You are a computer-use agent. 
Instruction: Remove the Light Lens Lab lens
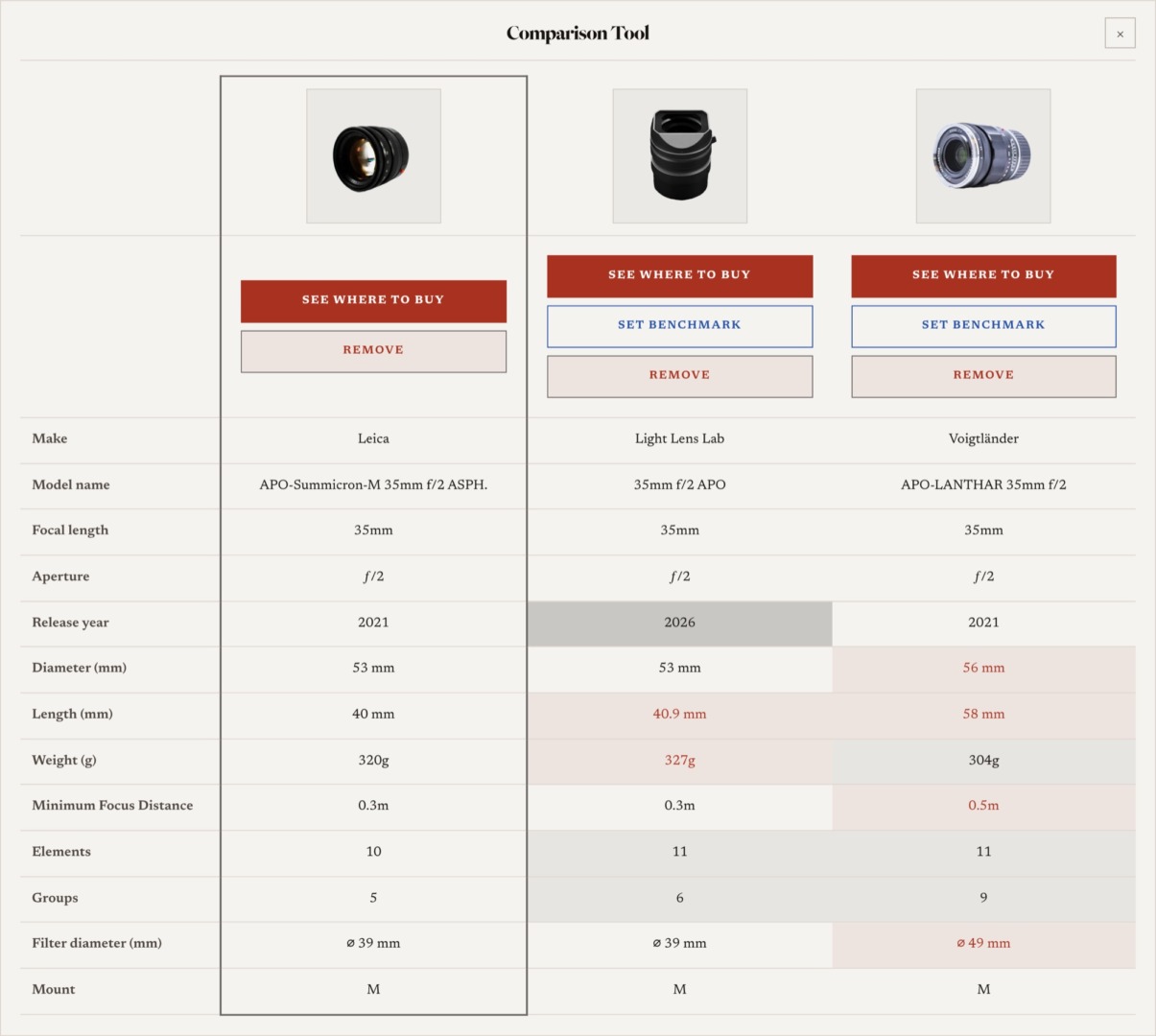click(x=679, y=376)
